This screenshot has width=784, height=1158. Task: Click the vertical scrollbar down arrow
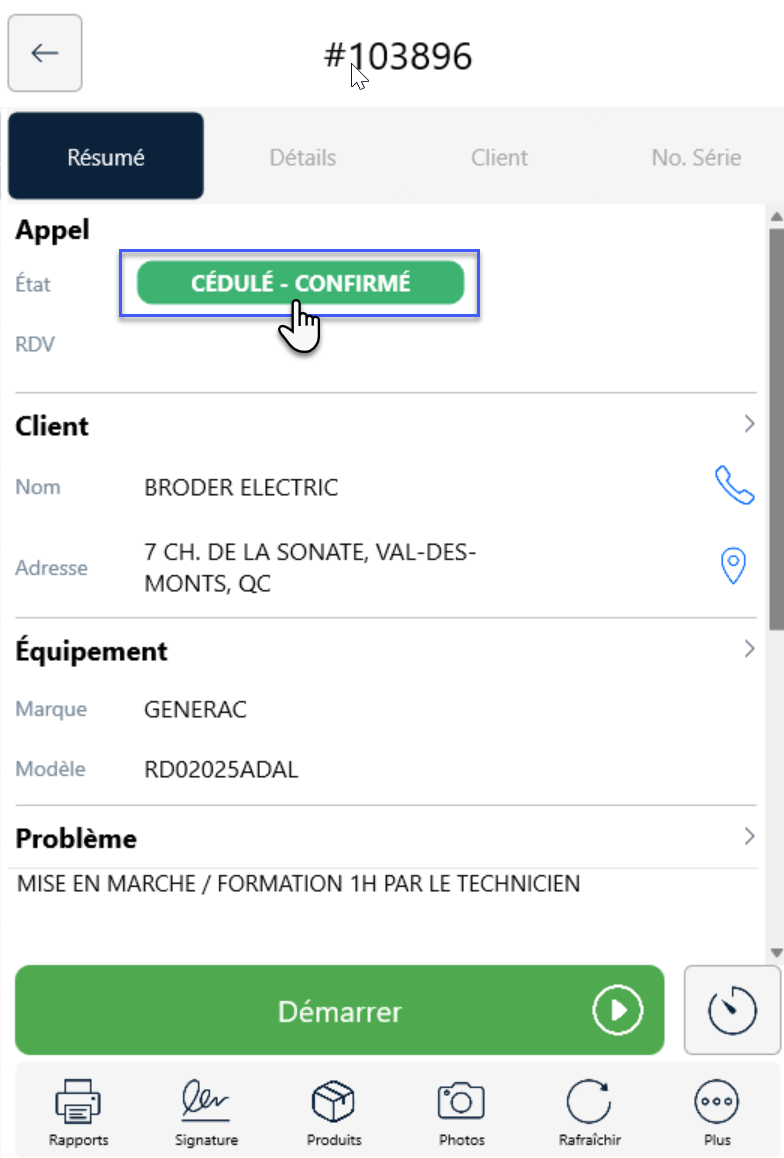pyautogui.click(x=776, y=953)
